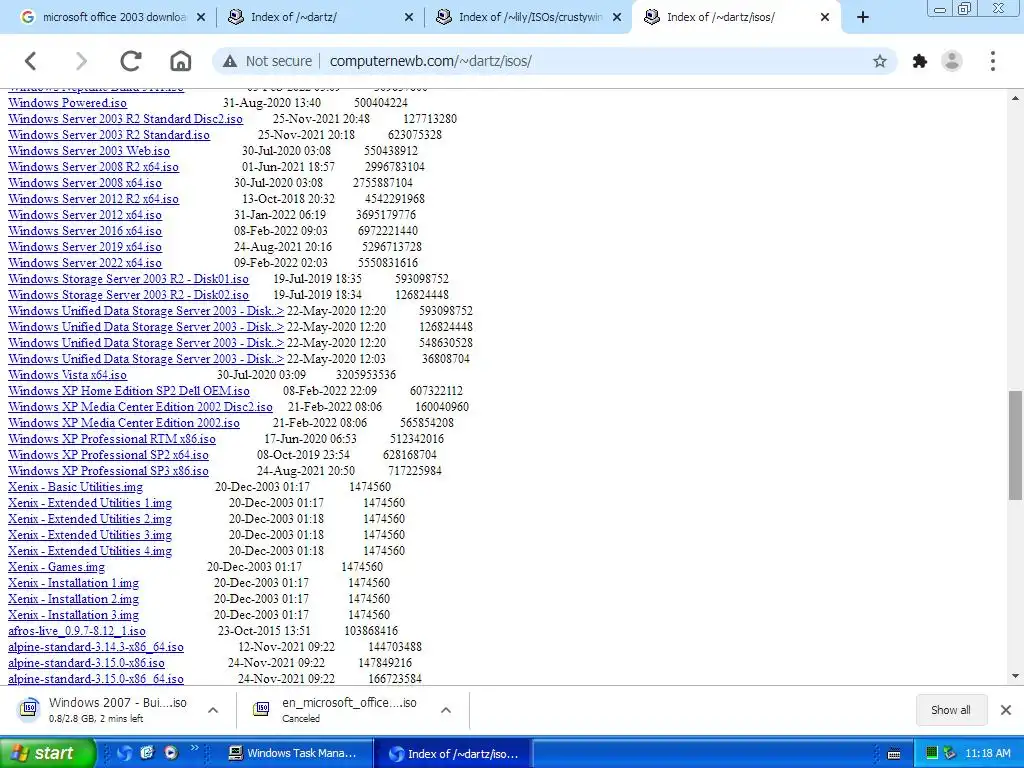
Task: Close the microsoft office 2003 download tab
Action: 201,18
